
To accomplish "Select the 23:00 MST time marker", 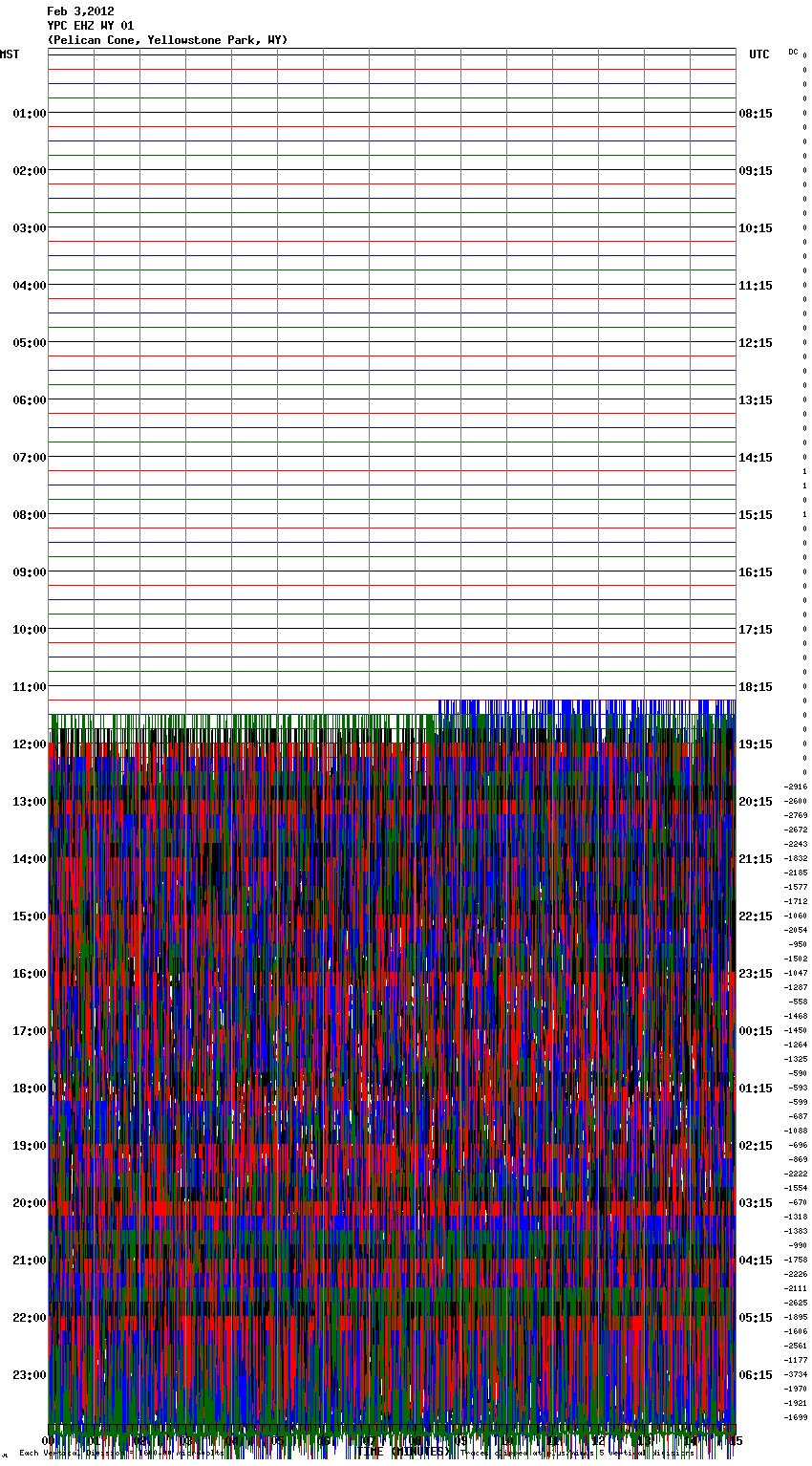I will (29, 1375).
